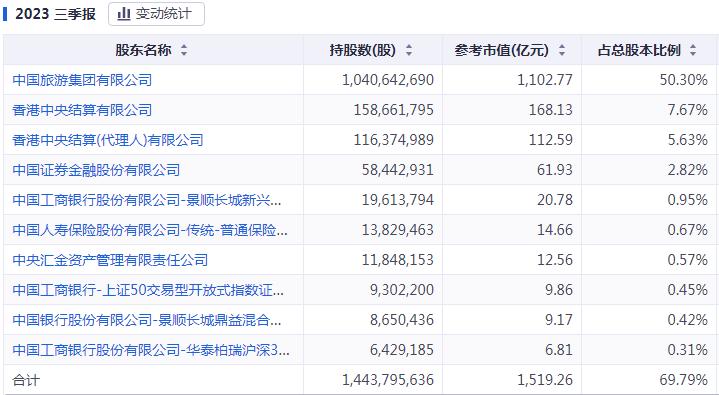Click the 占总股本比例 column header text

coord(639,50)
